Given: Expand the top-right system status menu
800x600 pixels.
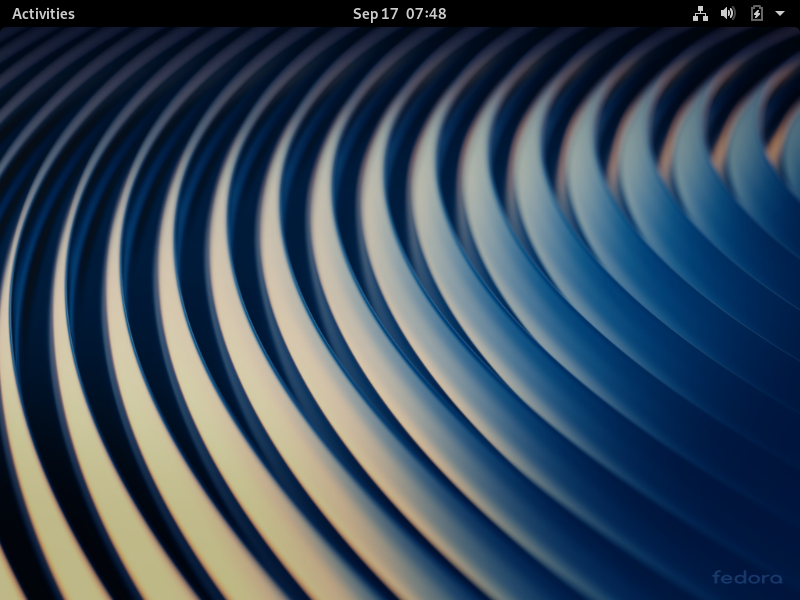Looking at the screenshot, I should (x=779, y=14).
